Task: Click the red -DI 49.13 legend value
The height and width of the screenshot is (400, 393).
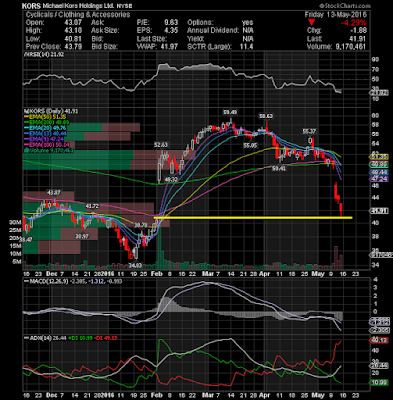Action: tap(105, 338)
